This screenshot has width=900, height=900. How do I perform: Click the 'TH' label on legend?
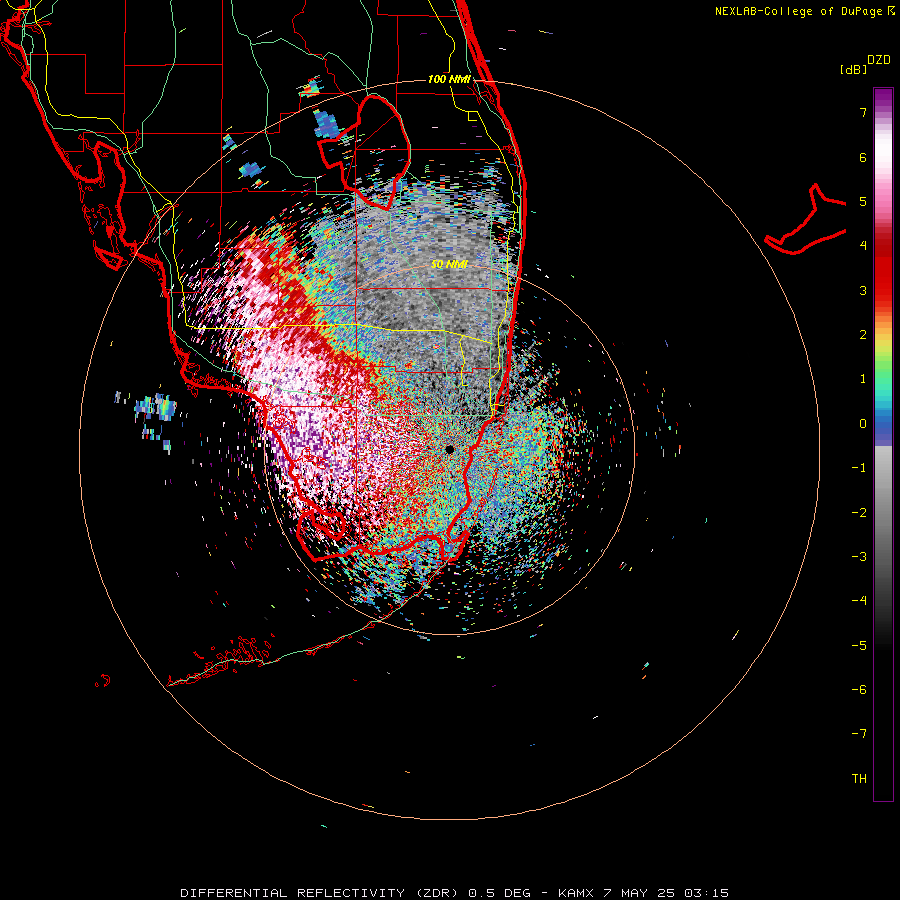coord(859,778)
